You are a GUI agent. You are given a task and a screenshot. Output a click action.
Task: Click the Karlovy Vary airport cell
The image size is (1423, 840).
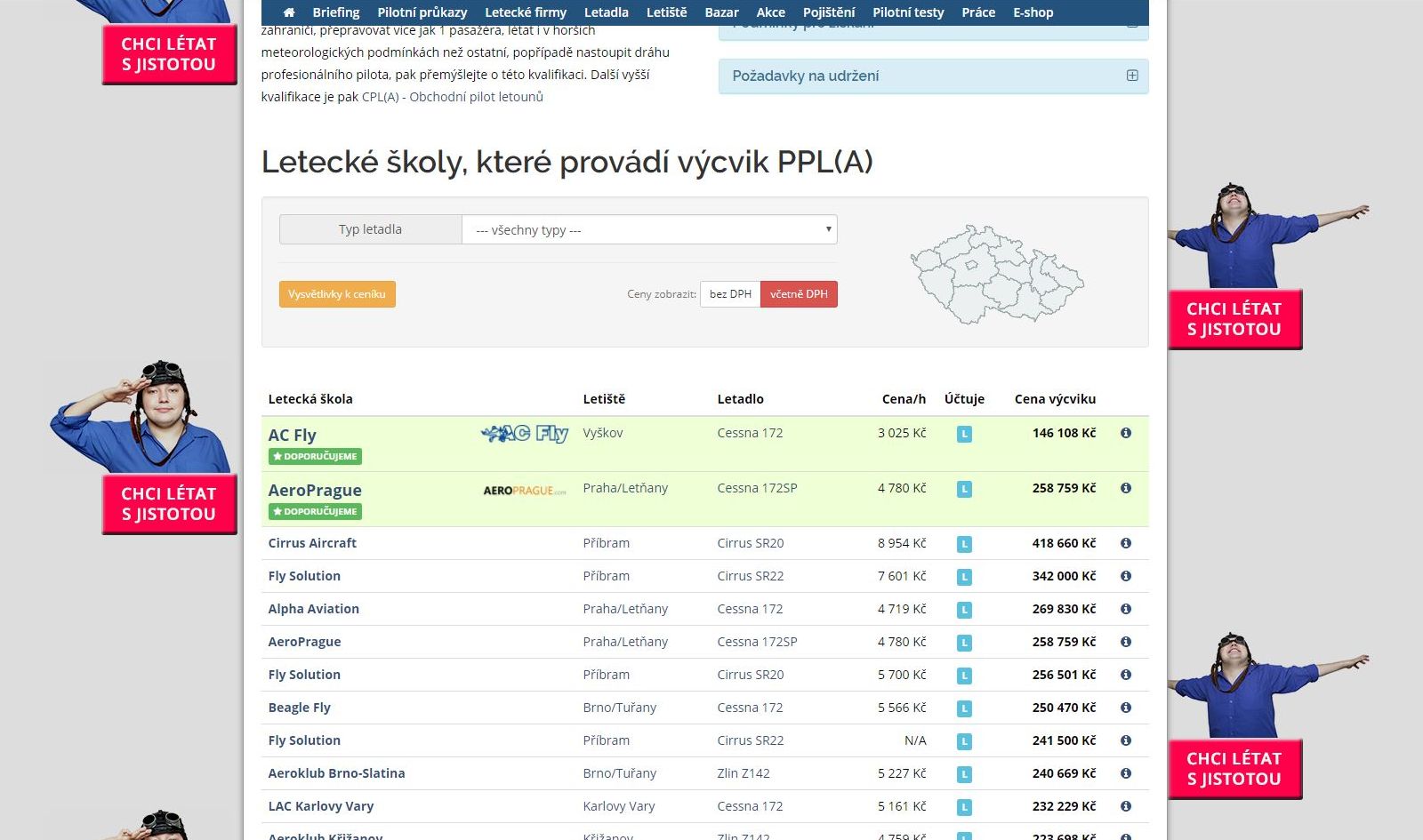tap(619, 806)
